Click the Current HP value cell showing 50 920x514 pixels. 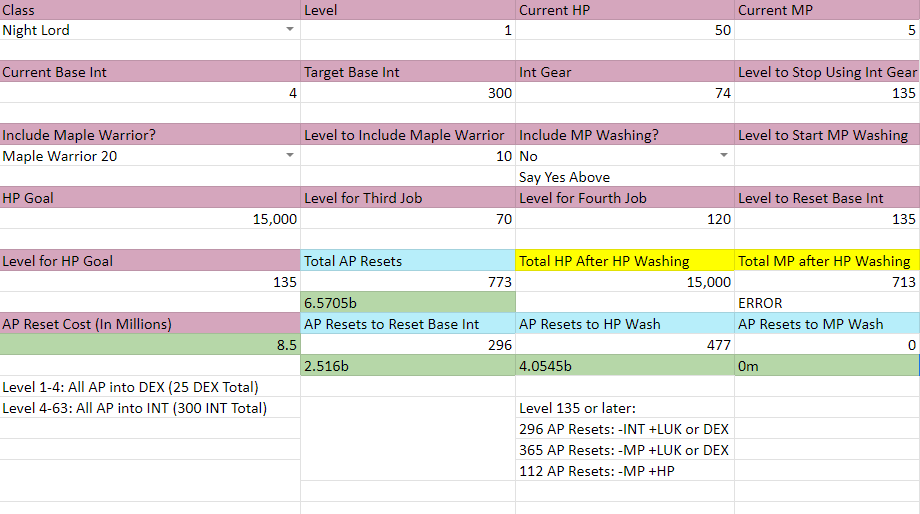pyautogui.click(x=625, y=30)
